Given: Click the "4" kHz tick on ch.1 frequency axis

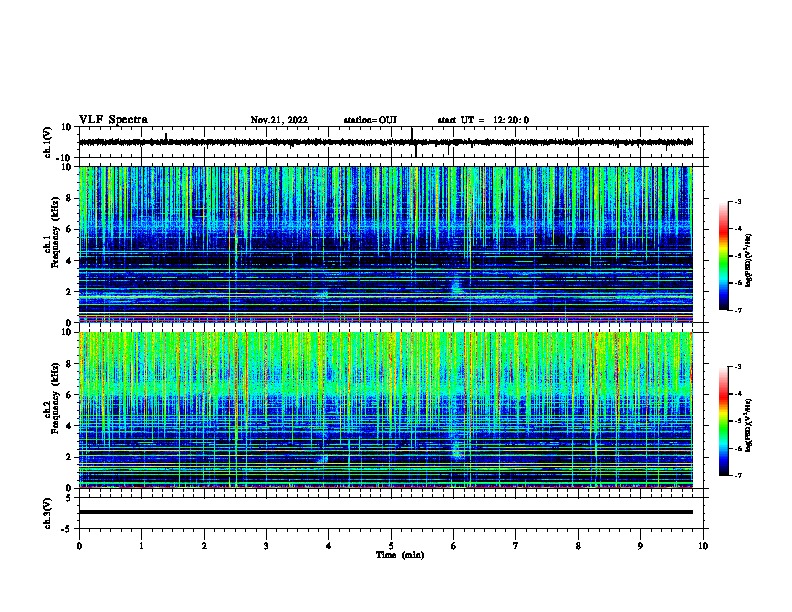Looking at the screenshot, I should tap(69, 261).
